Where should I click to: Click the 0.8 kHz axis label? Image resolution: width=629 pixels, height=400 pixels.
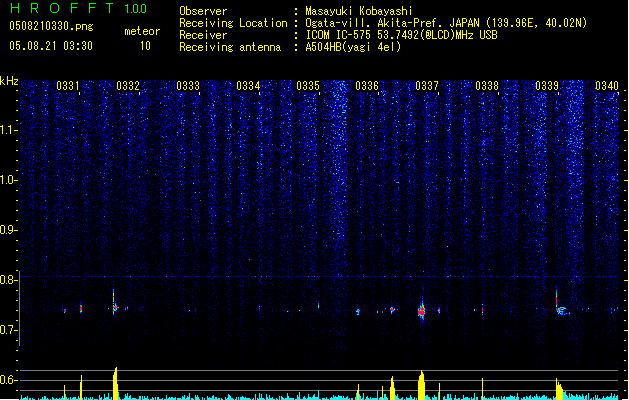[8, 280]
